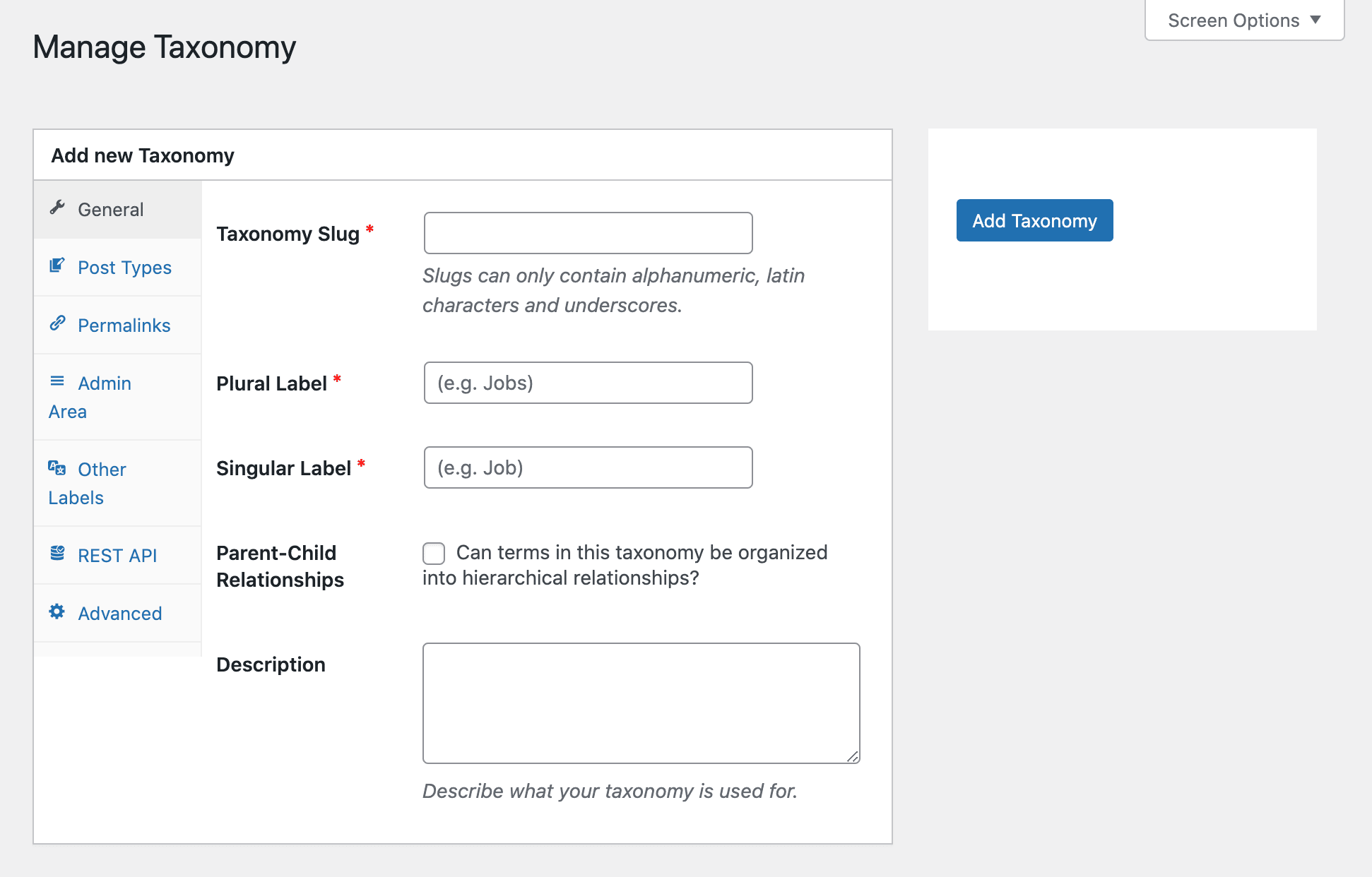Open the Advanced settings tab
Image resolution: width=1372 pixels, height=877 pixels.
(119, 613)
